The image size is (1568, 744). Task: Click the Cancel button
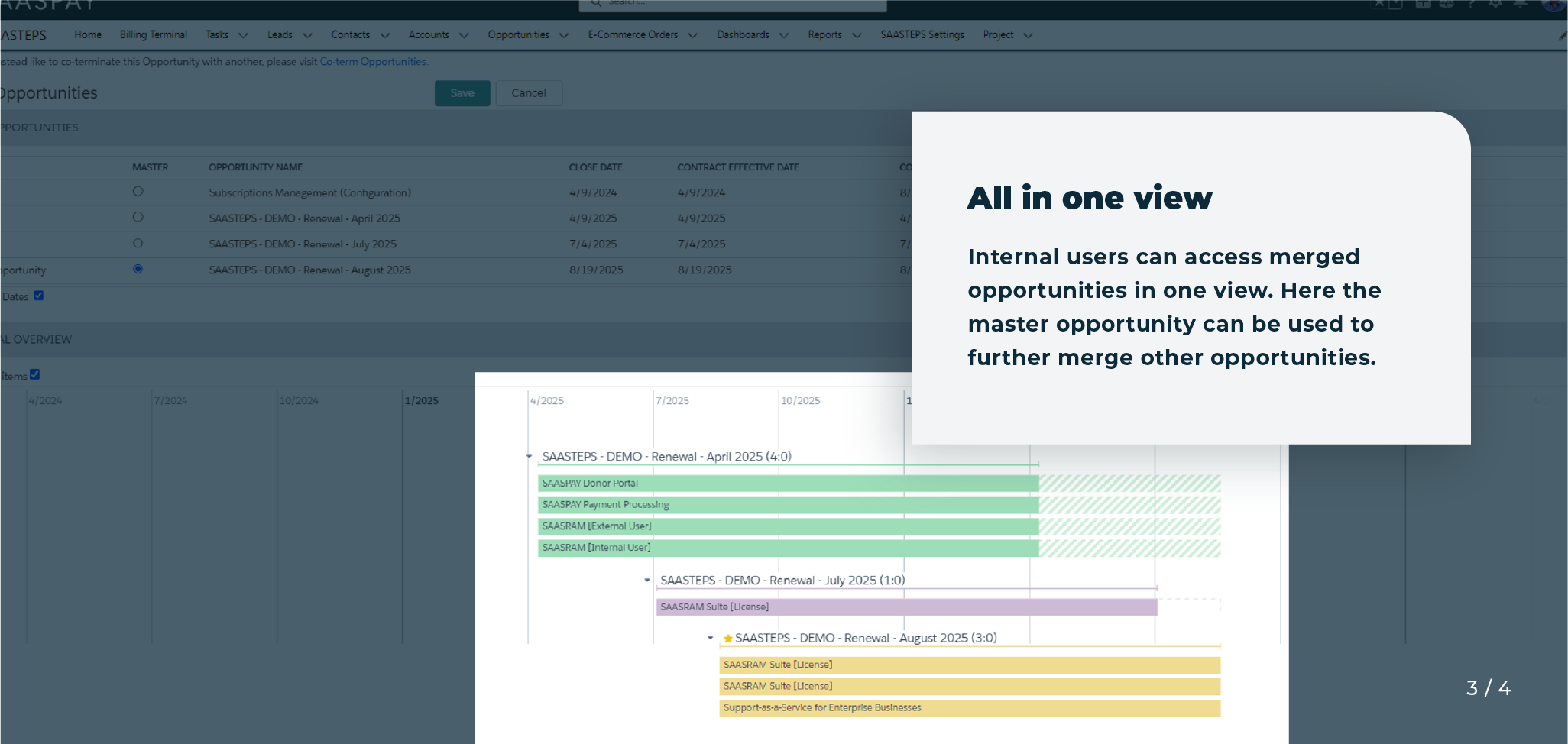[529, 93]
